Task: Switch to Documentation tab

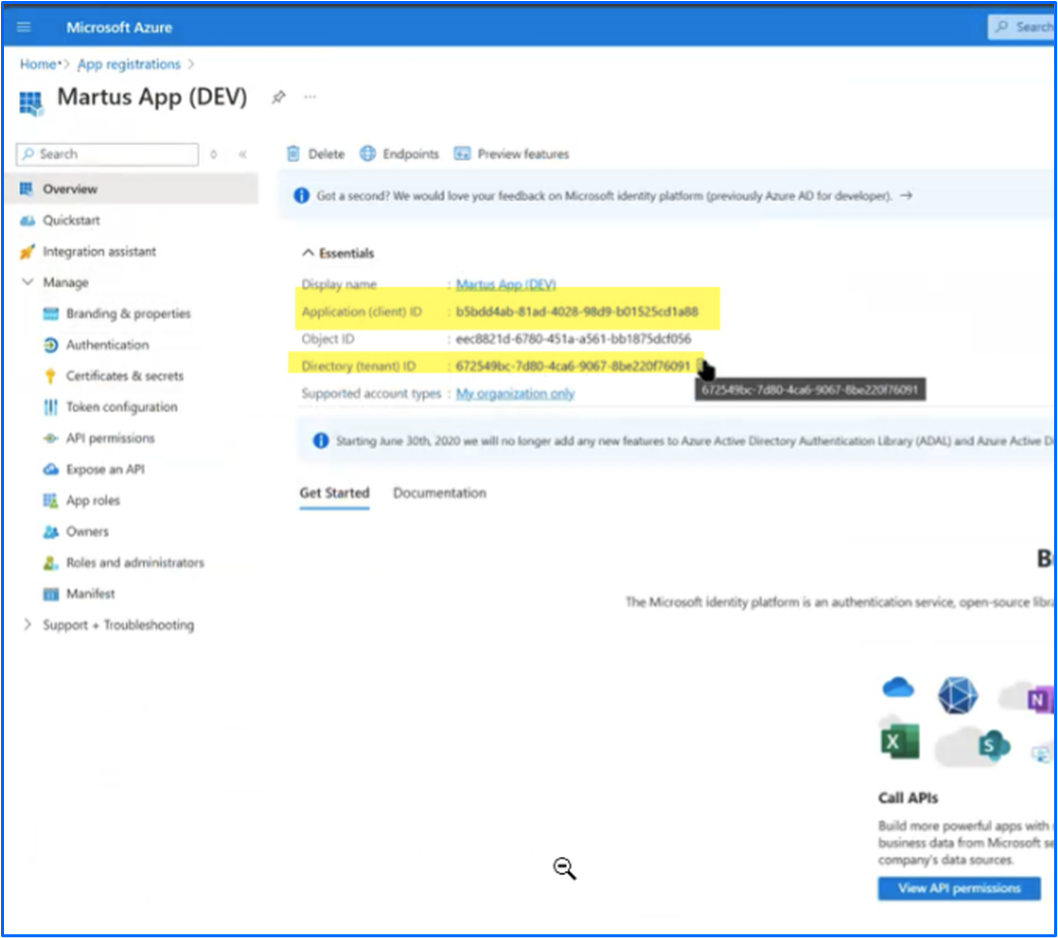Action: point(440,493)
